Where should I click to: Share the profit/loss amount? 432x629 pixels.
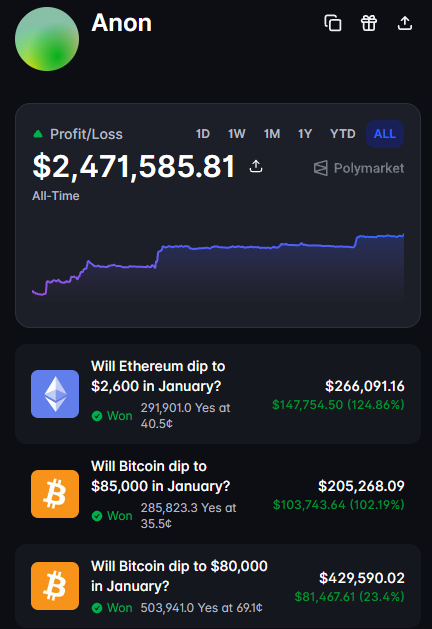[256, 166]
